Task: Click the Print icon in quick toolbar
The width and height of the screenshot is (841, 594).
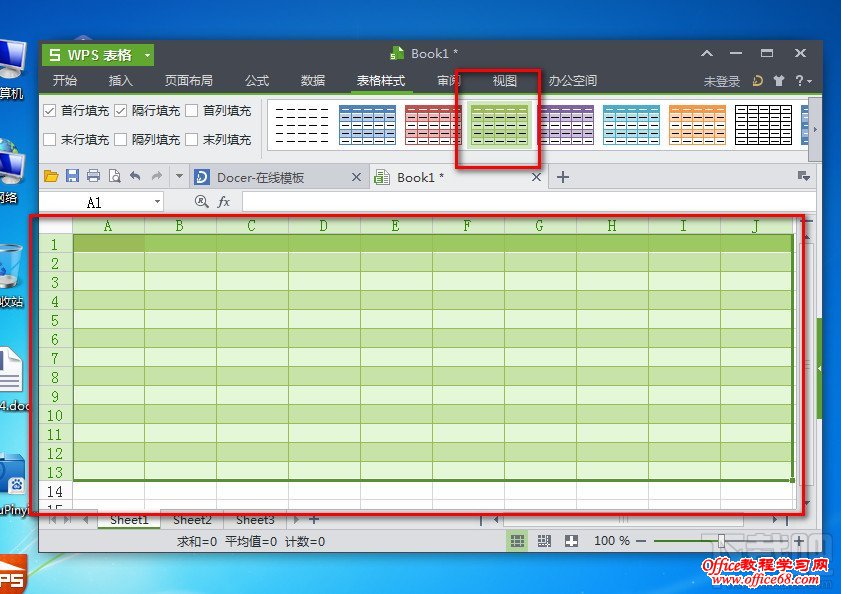Action: 93,176
